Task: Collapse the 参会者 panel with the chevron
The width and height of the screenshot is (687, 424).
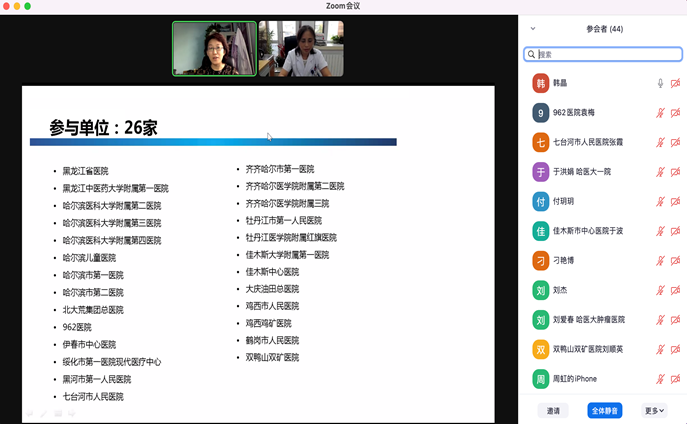Action: point(533,29)
